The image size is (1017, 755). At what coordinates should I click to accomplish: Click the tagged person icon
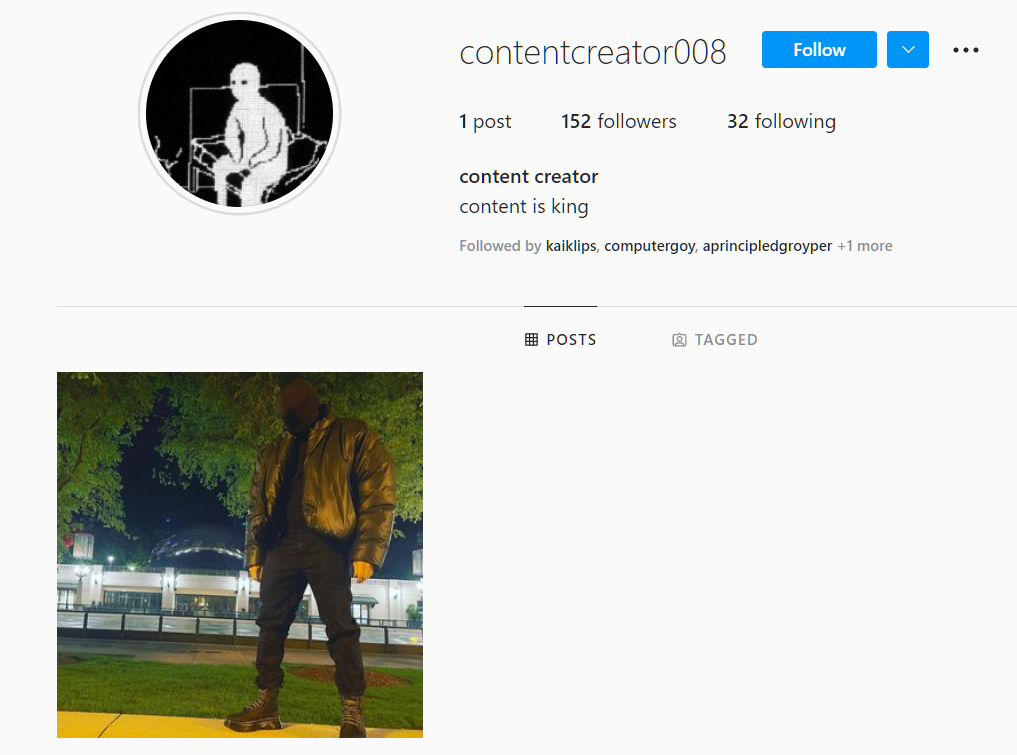tap(679, 340)
